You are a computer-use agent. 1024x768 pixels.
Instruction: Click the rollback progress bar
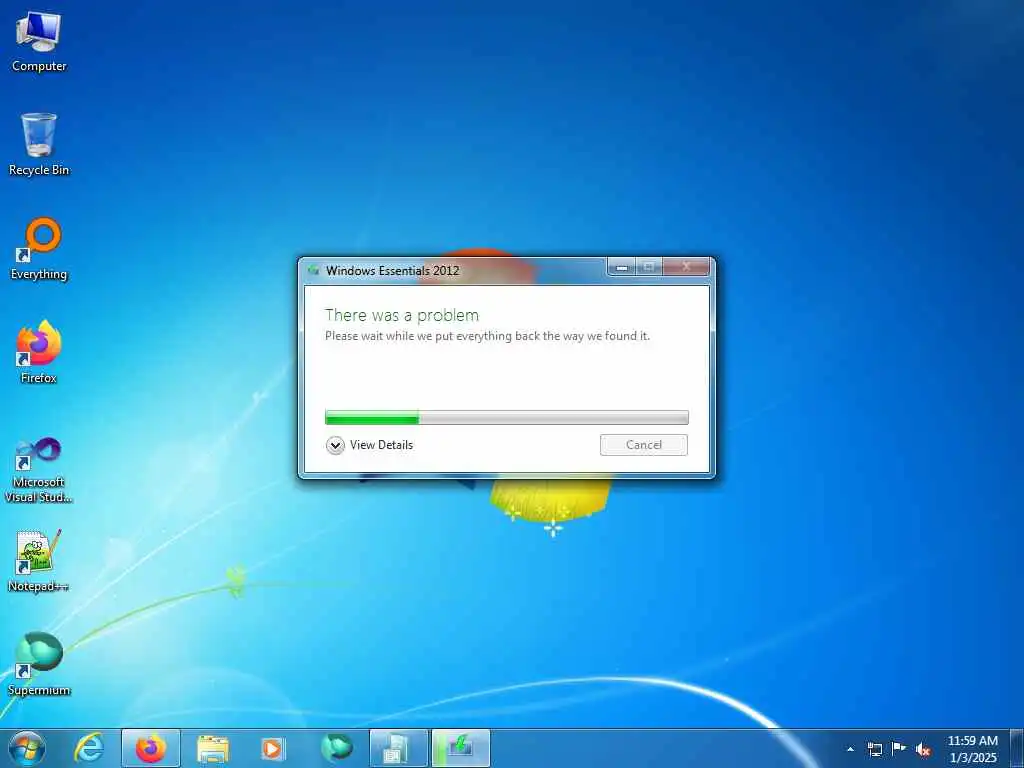pyautogui.click(x=507, y=417)
